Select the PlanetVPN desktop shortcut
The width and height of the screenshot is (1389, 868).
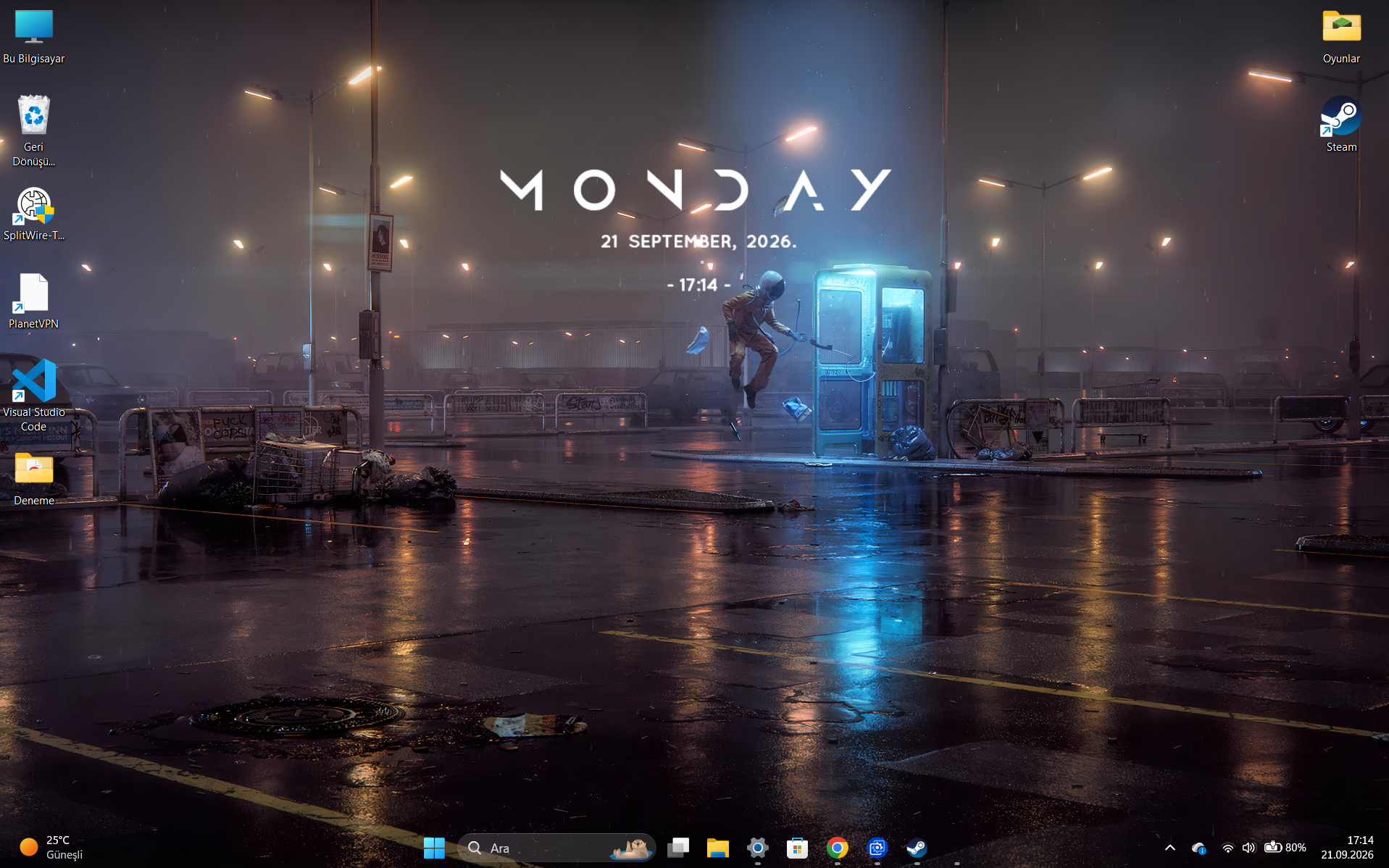coord(34,301)
